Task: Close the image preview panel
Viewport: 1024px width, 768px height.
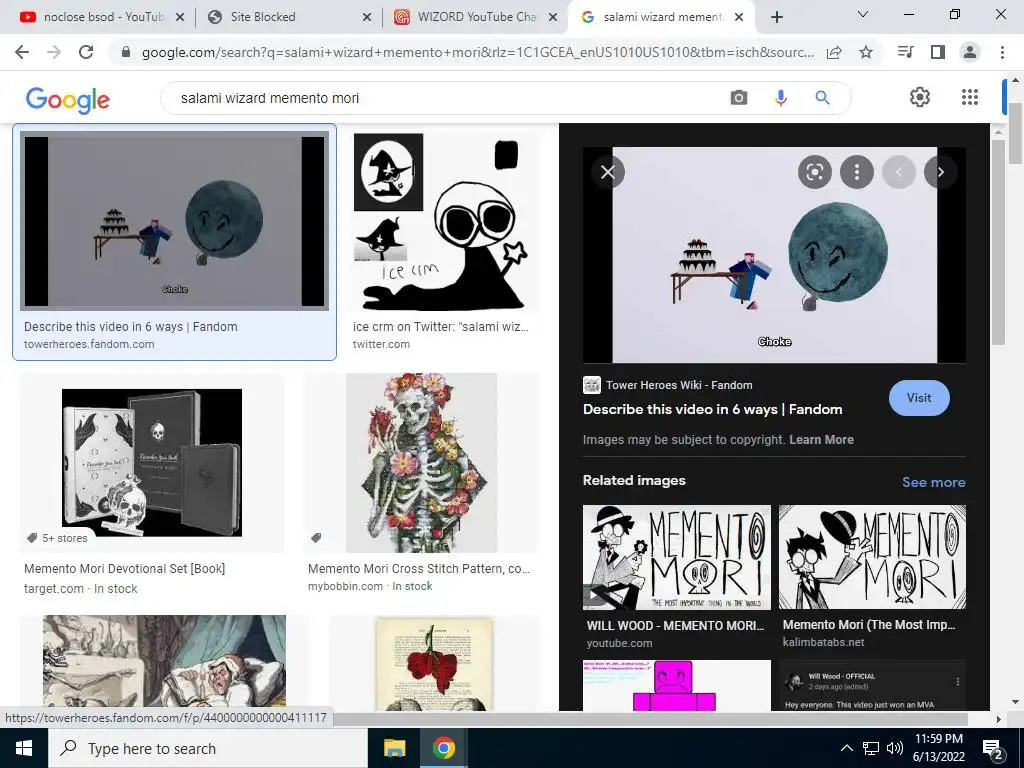Action: (608, 172)
